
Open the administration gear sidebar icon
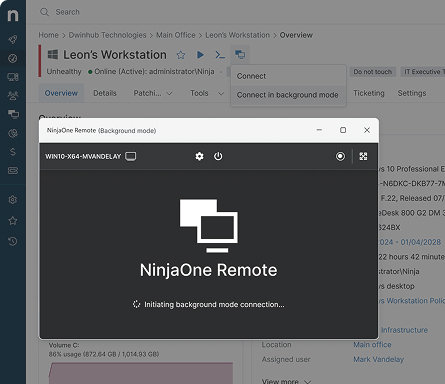pyautogui.click(x=13, y=200)
